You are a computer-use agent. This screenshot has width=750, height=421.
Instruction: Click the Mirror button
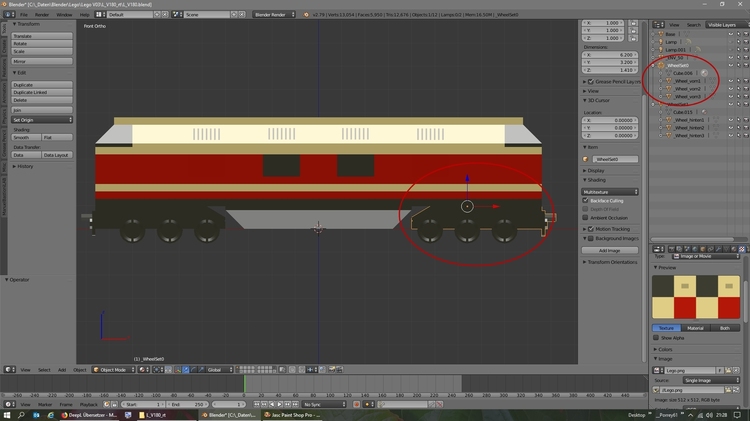(42, 61)
